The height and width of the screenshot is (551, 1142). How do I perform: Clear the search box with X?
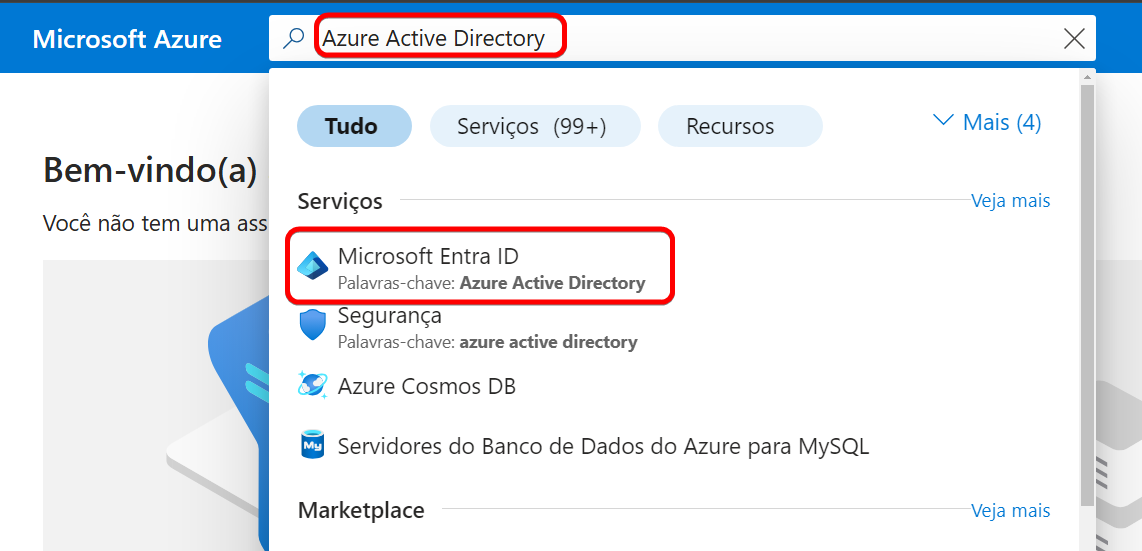[1074, 39]
